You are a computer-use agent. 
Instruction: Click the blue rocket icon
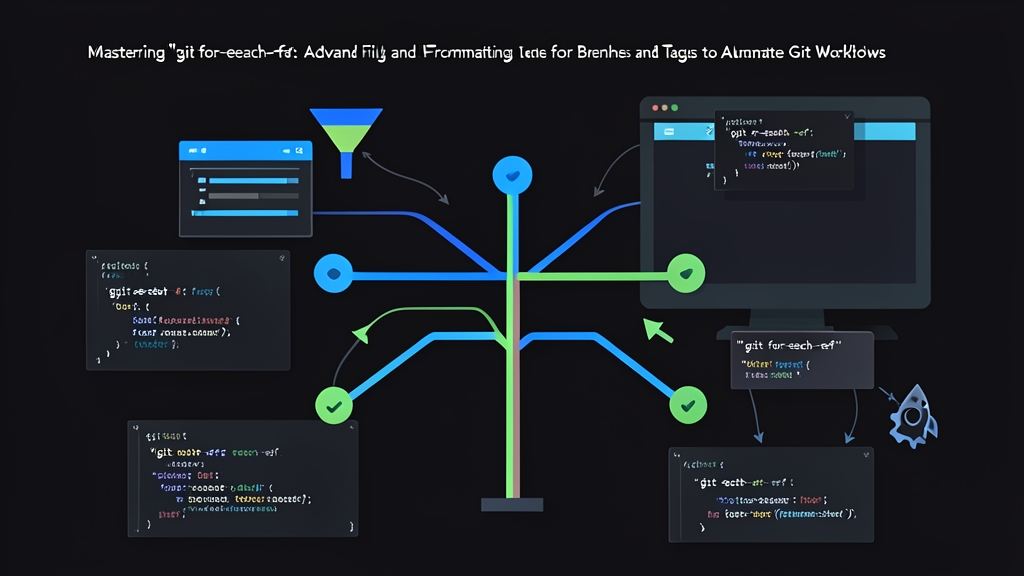[914, 417]
